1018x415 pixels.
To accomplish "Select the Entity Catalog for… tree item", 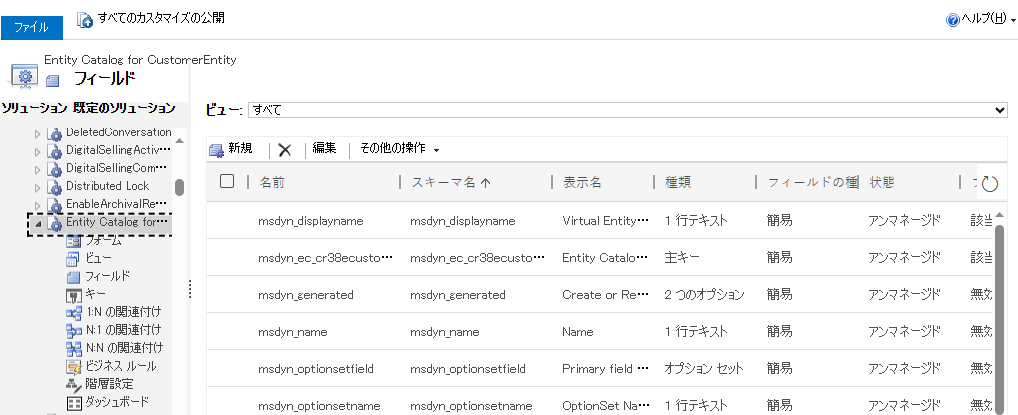I will pyautogui.click(x=117, y=222).
